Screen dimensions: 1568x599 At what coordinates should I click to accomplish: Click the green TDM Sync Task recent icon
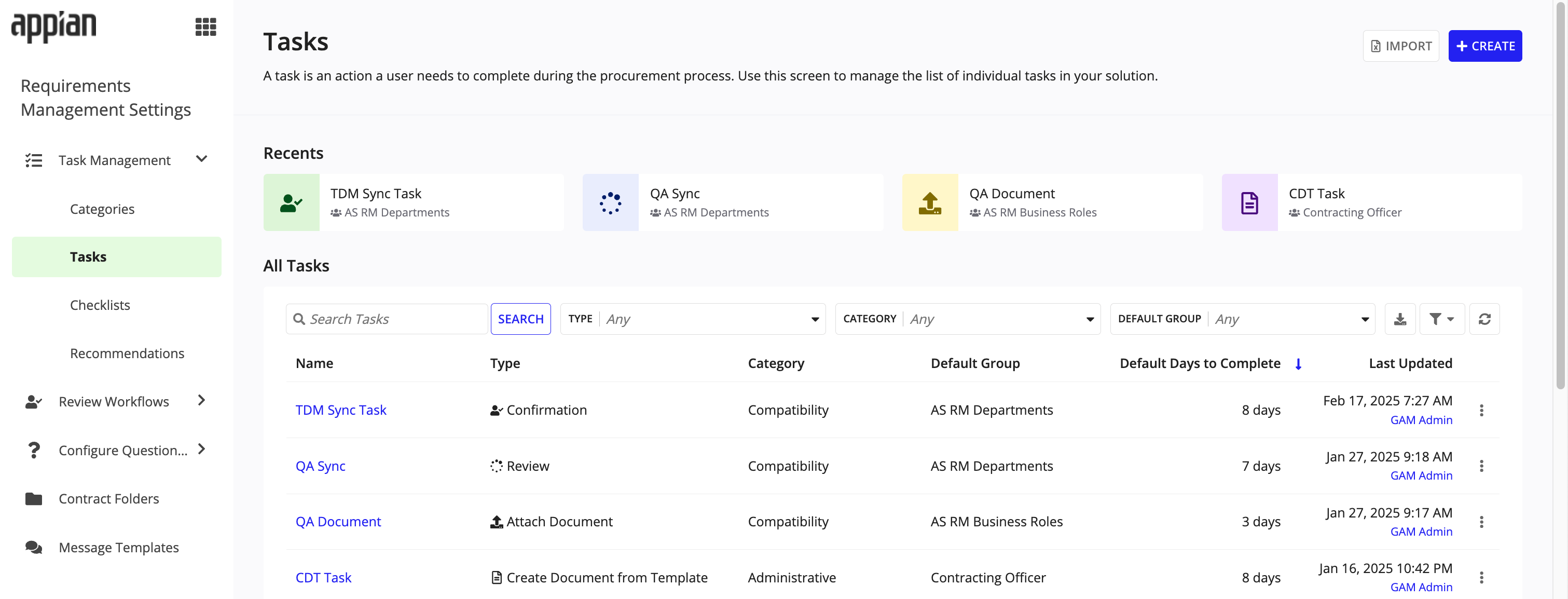291,203
